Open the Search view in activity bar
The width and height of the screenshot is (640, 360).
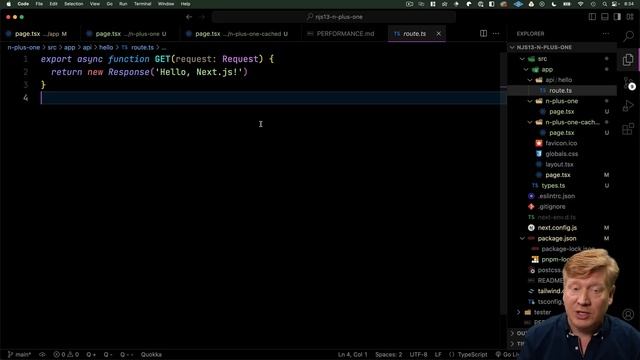tap(628, 36)
